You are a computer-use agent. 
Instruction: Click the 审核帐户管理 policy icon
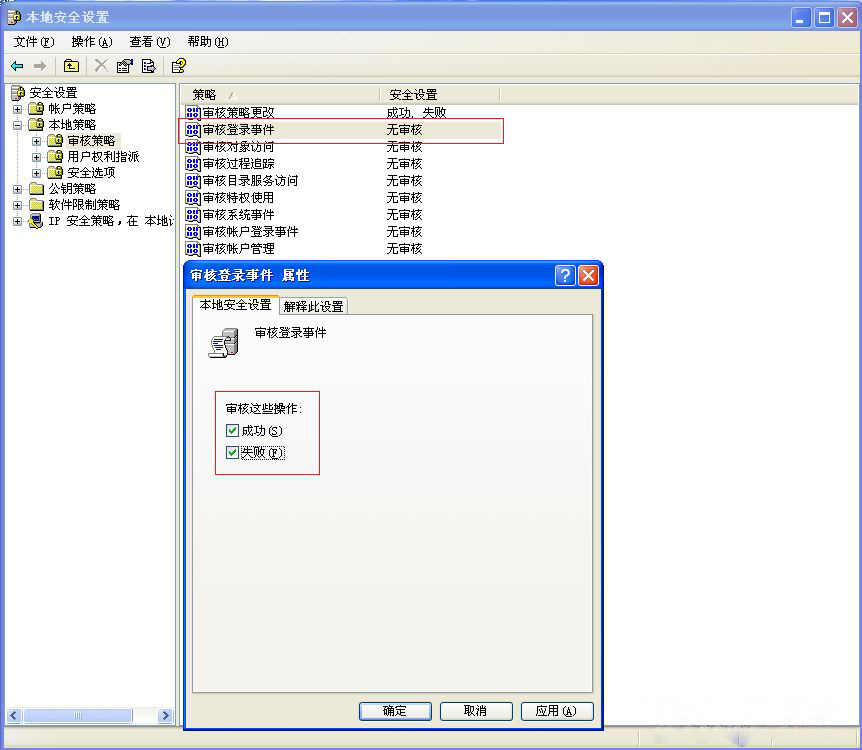coord(193,249)
